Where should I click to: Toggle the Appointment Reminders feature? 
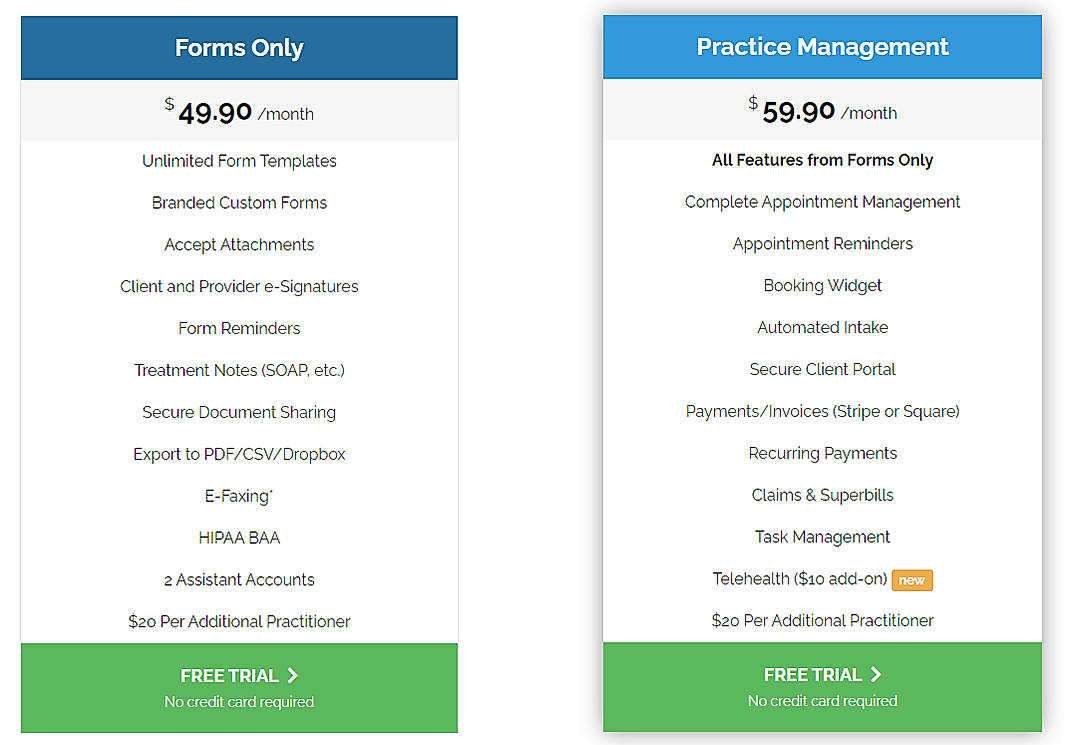tap(822, 243)
